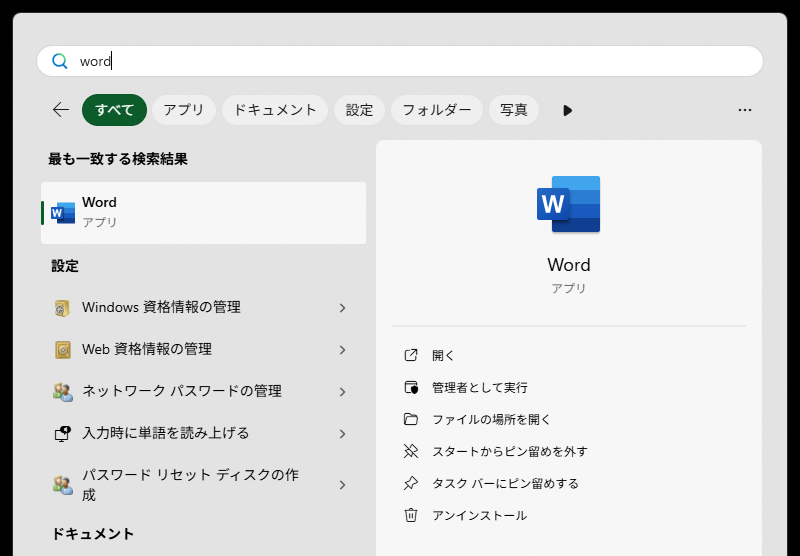
Task: Switch to the ドキュメント filter tab
Action: click(275, 110)
